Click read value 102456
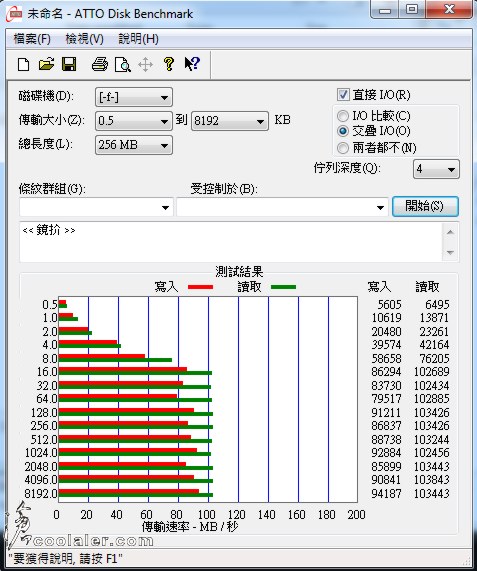477x571 pixels. 431,453
